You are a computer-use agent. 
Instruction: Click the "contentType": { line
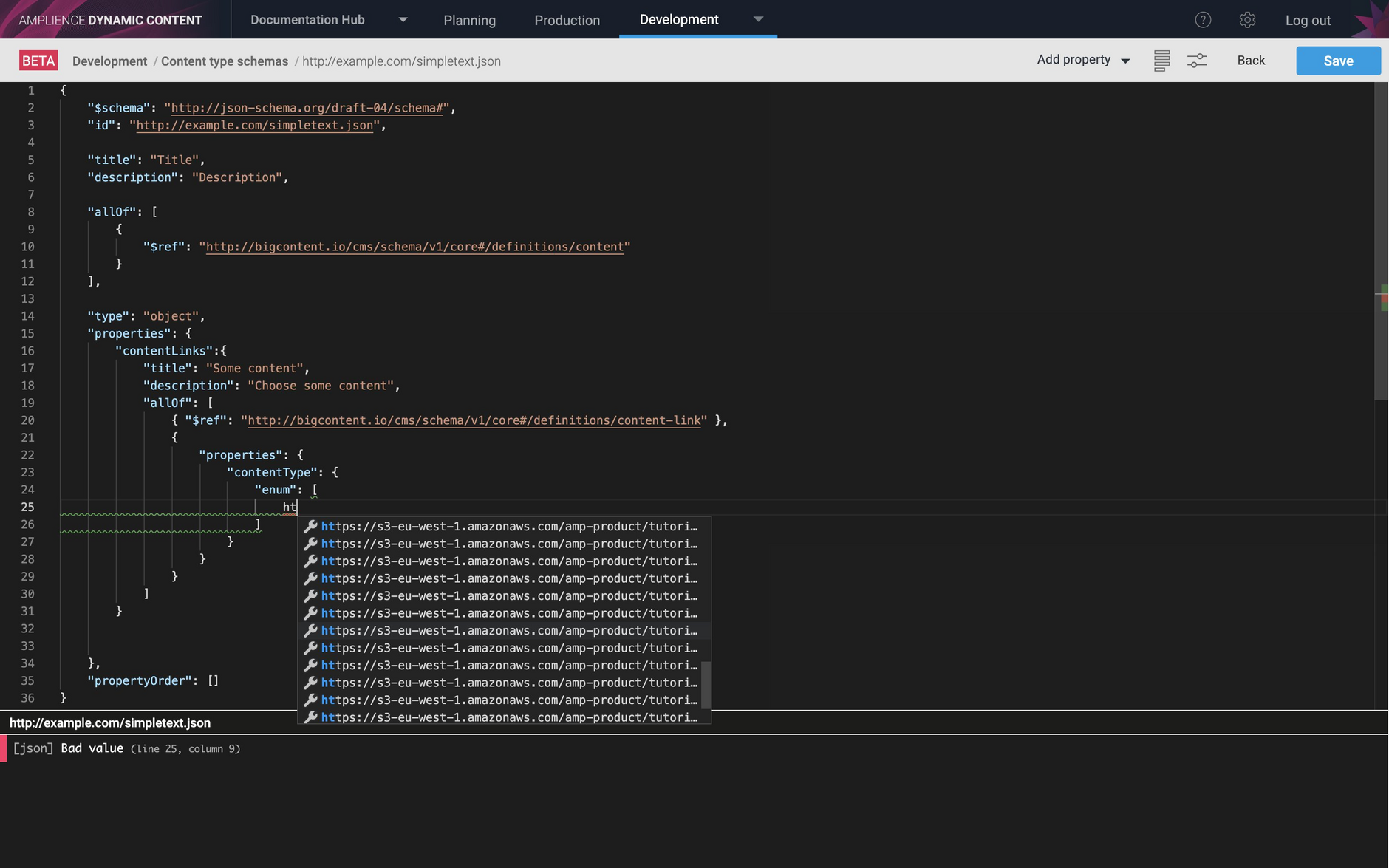tap(282, 473)
